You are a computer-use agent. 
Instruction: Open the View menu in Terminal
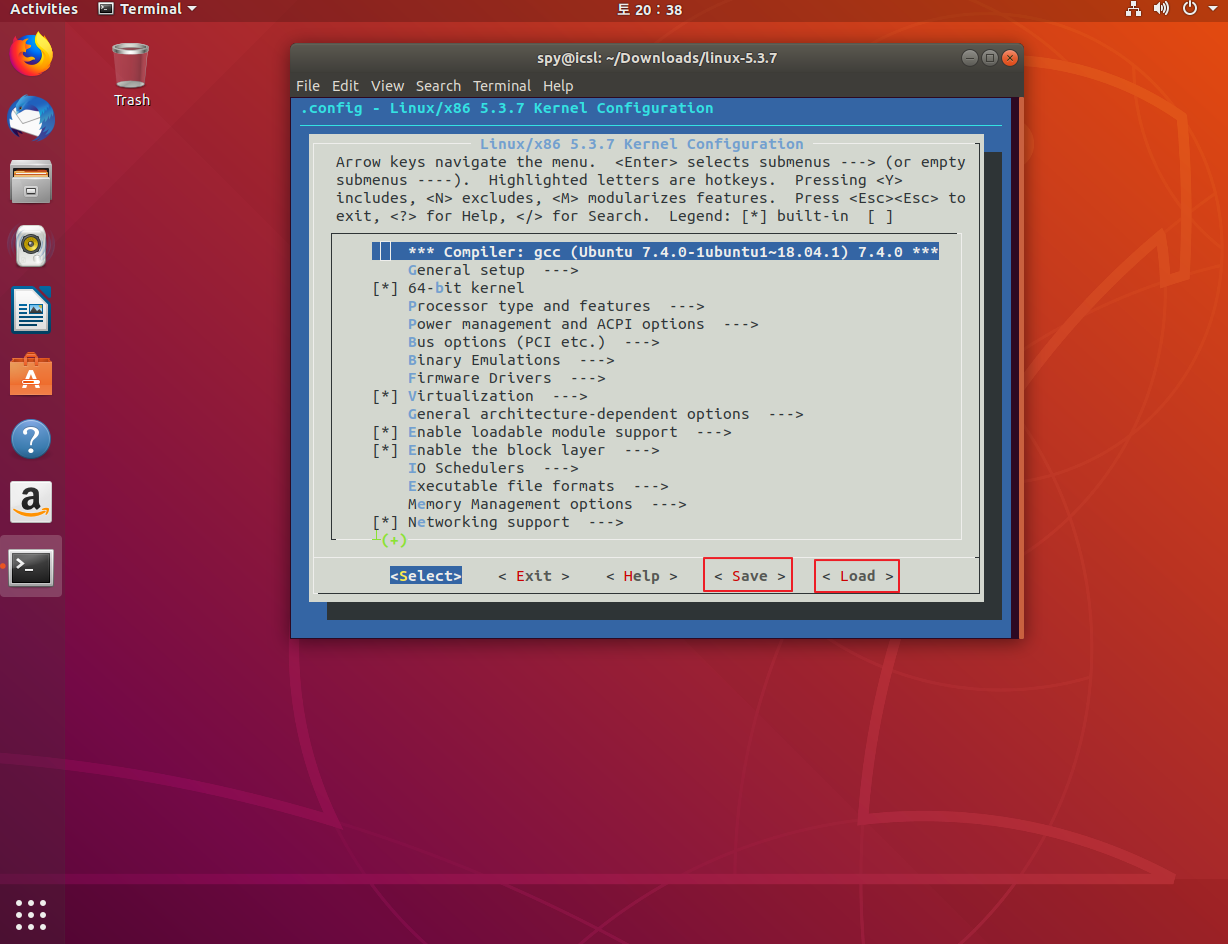[387, 86]
